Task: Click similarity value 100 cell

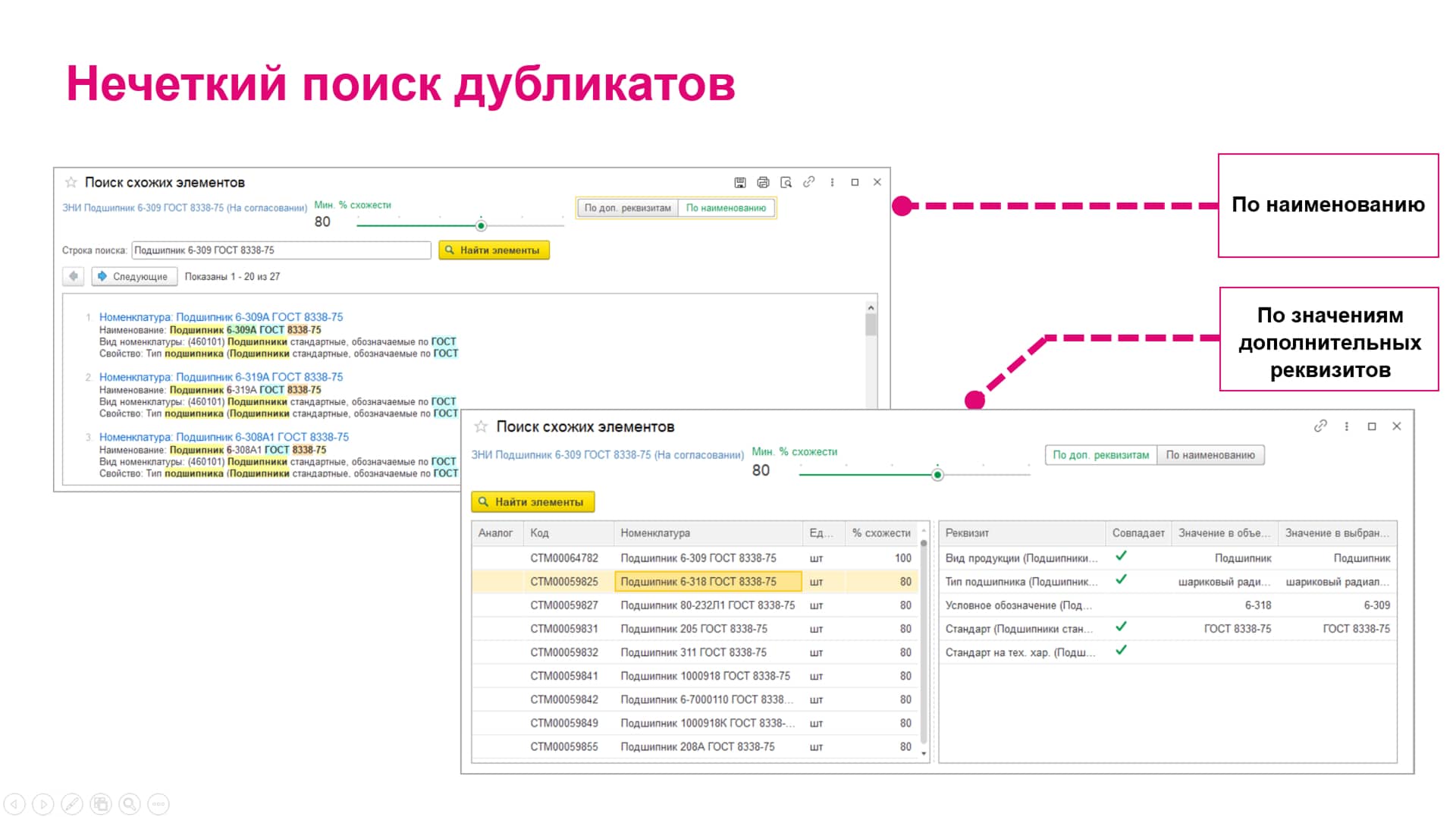Action: coord(881,558)
